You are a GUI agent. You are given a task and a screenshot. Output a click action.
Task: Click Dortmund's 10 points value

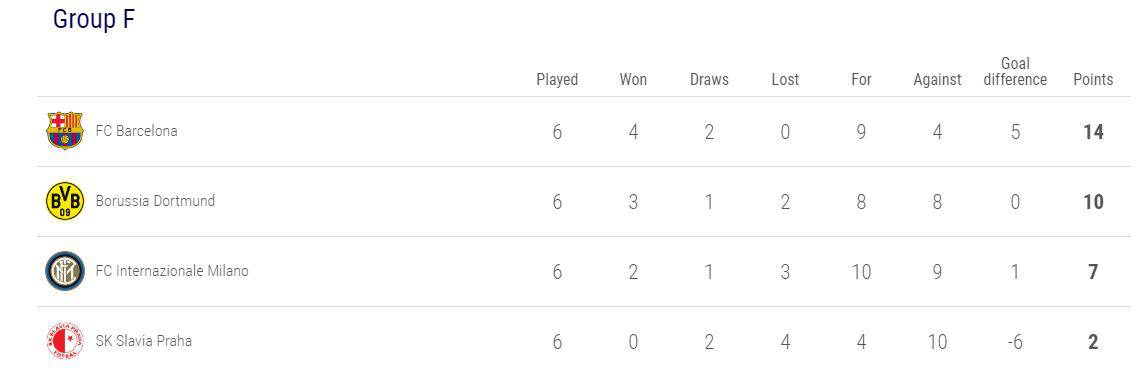(1093, 202)
